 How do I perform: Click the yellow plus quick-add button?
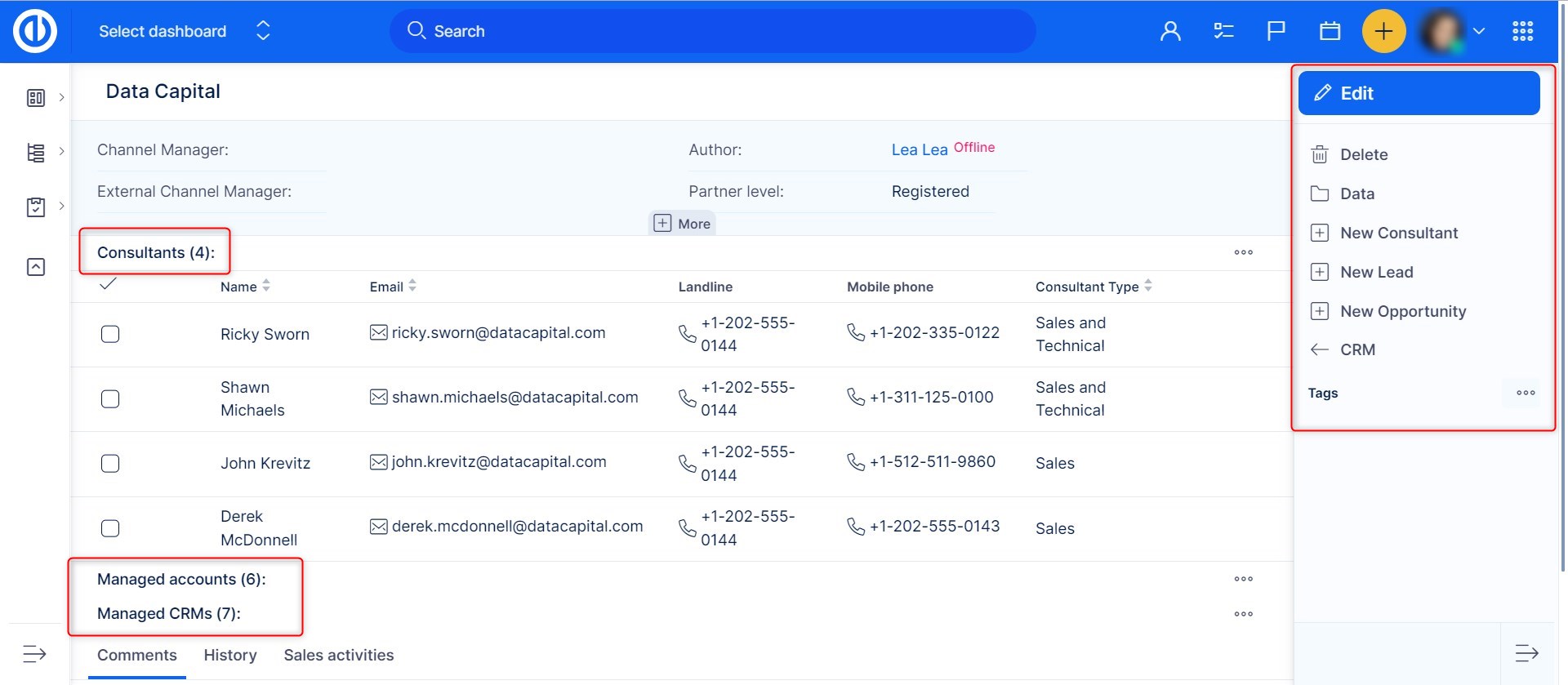[x=1383, y=32]
